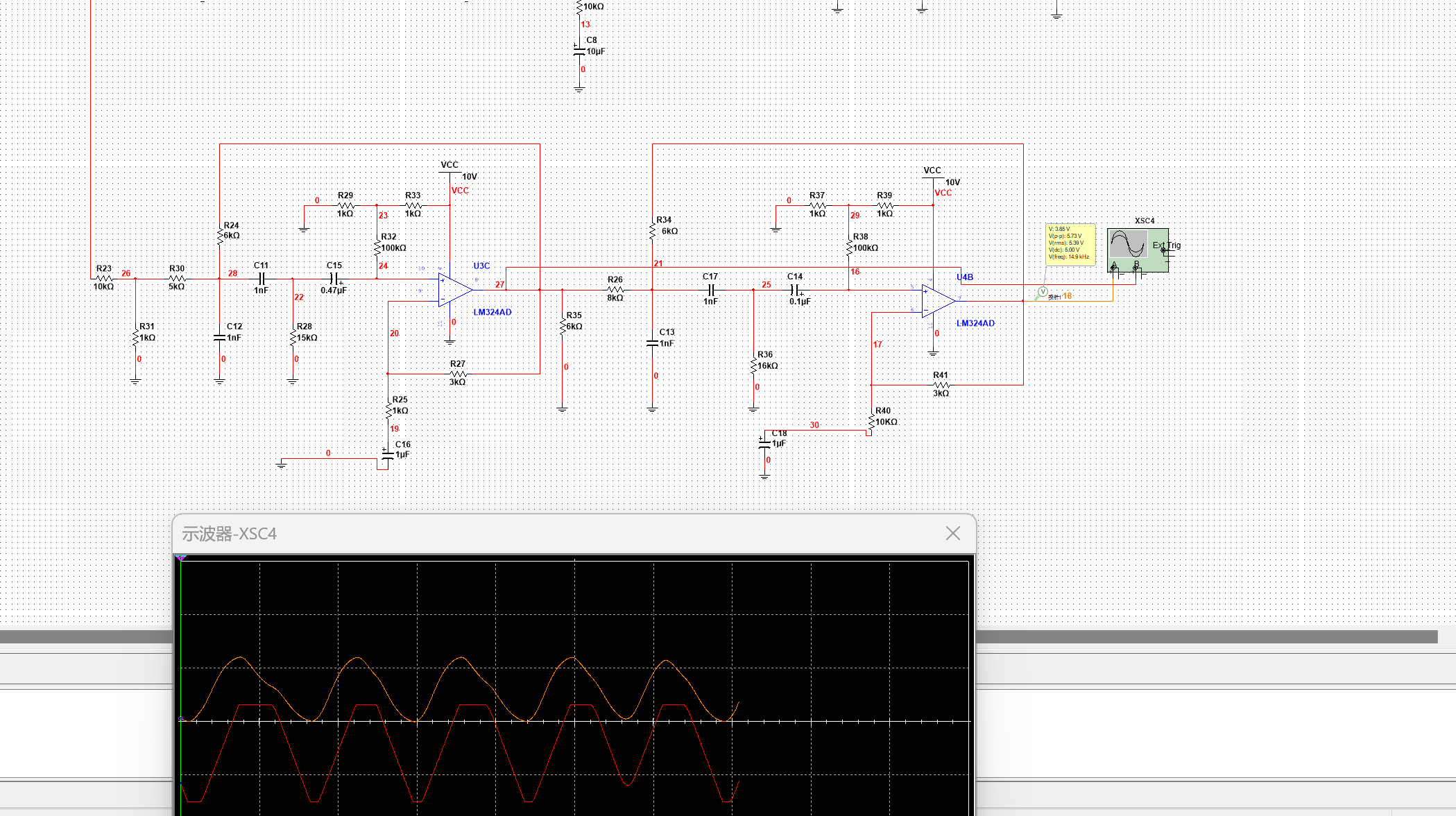Select resistor R39 1kΩ symbol

click(885, 205)
